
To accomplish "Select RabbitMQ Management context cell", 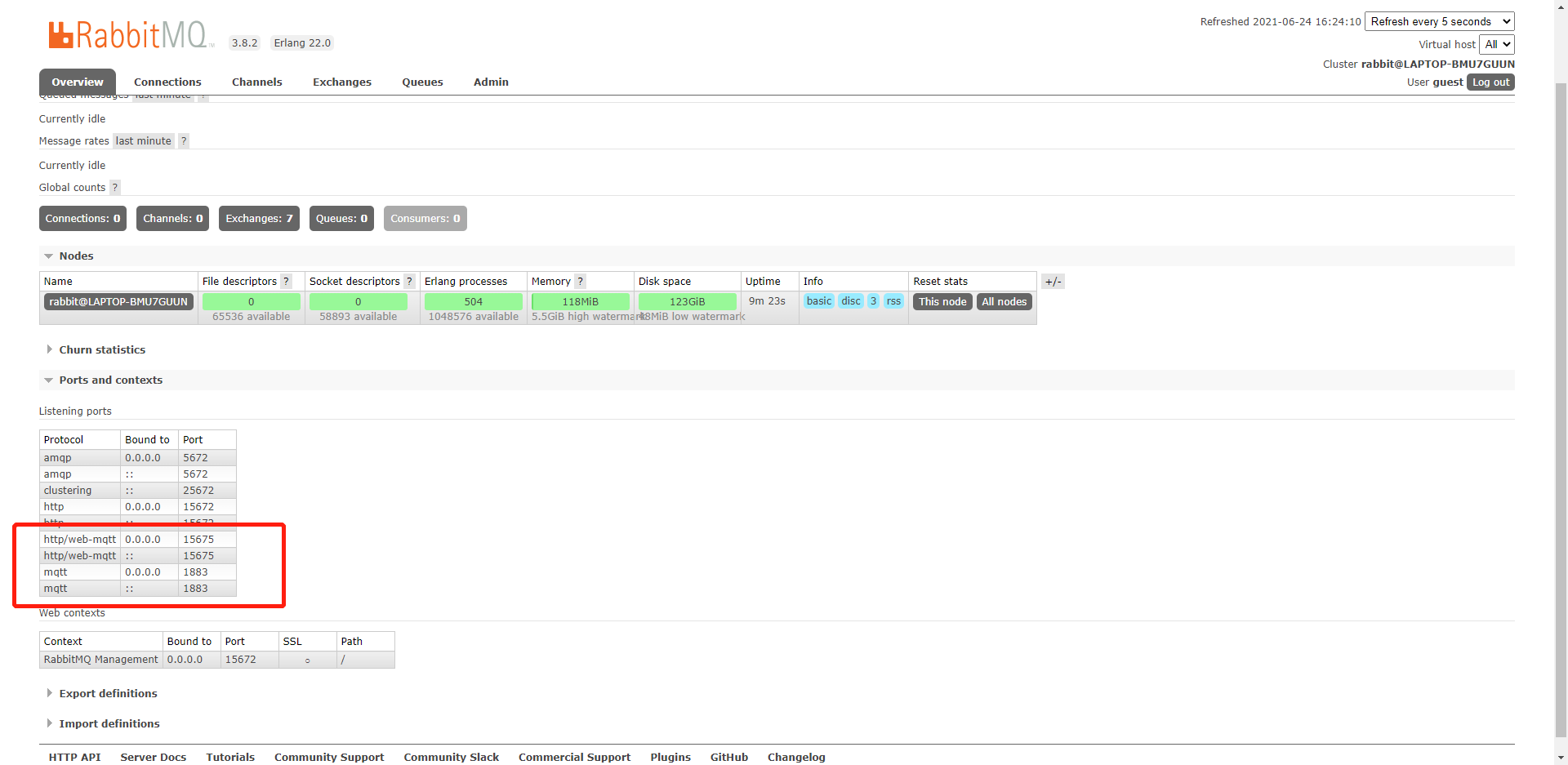I will click(x=101, y=660).
